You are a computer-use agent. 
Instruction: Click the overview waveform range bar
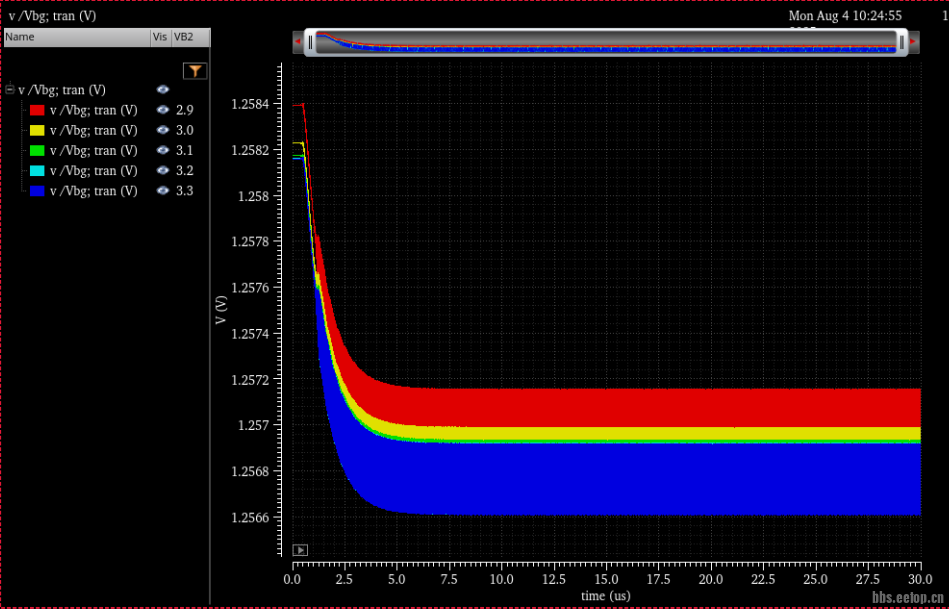tap(606, 42)
